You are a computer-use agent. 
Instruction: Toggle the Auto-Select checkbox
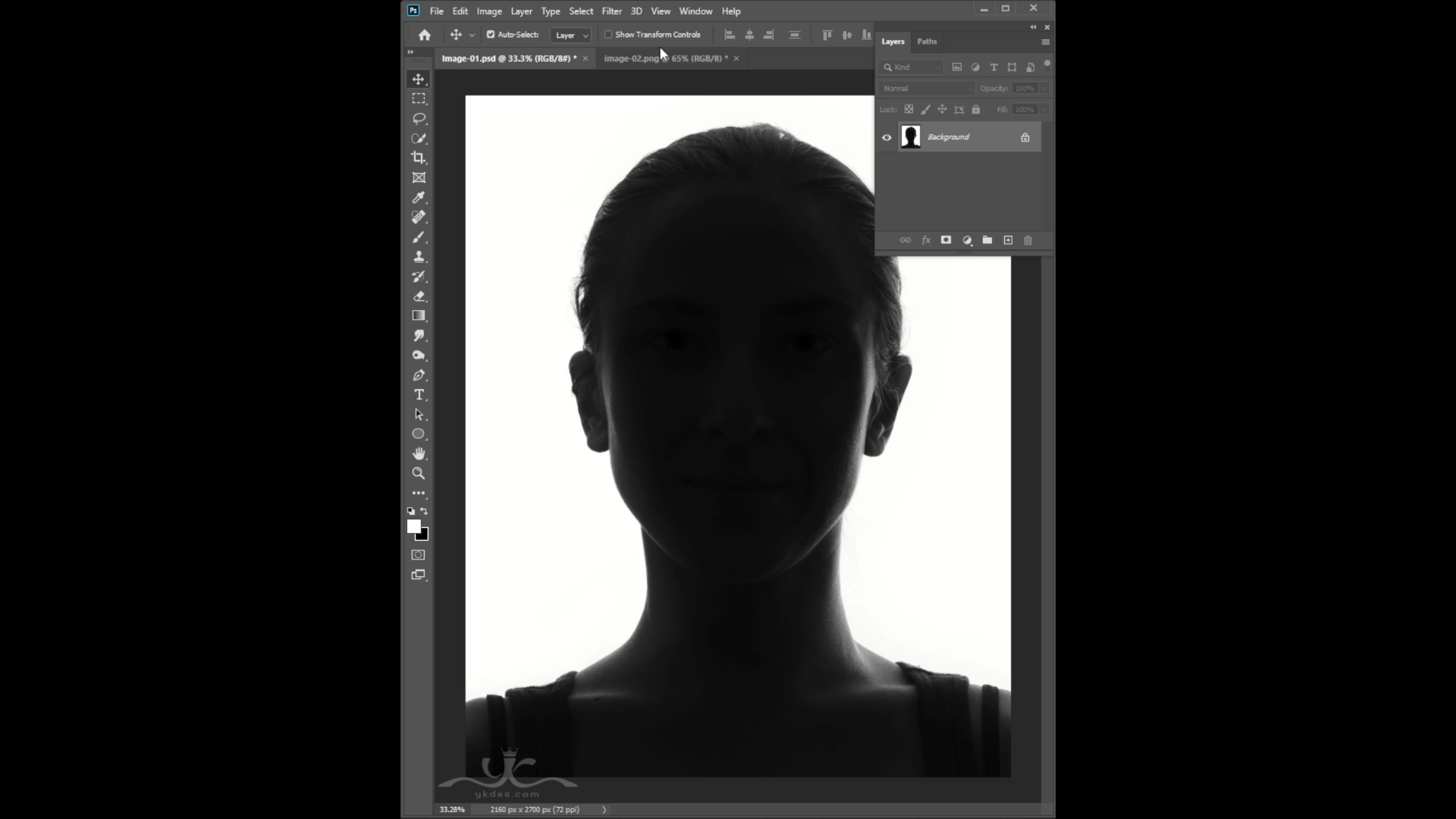491,35
